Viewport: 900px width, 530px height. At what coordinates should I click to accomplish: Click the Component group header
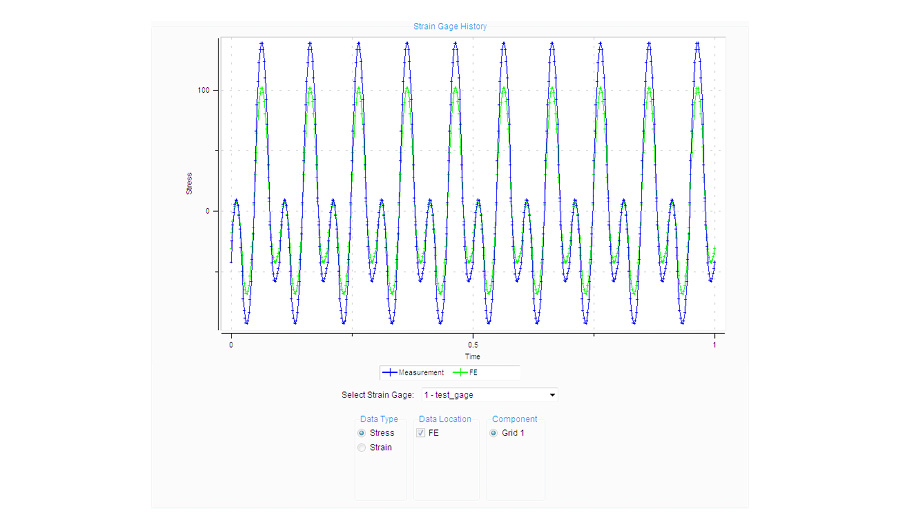[515, 419]
